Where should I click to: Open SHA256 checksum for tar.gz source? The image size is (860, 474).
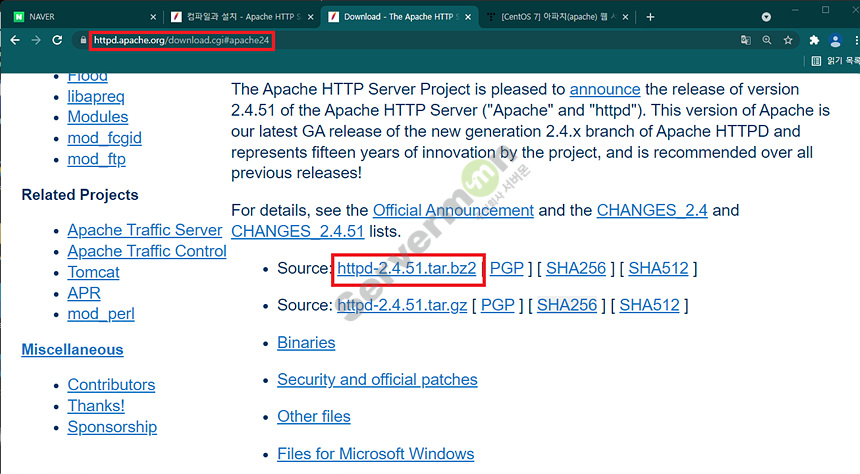click(x=567, y=305)
